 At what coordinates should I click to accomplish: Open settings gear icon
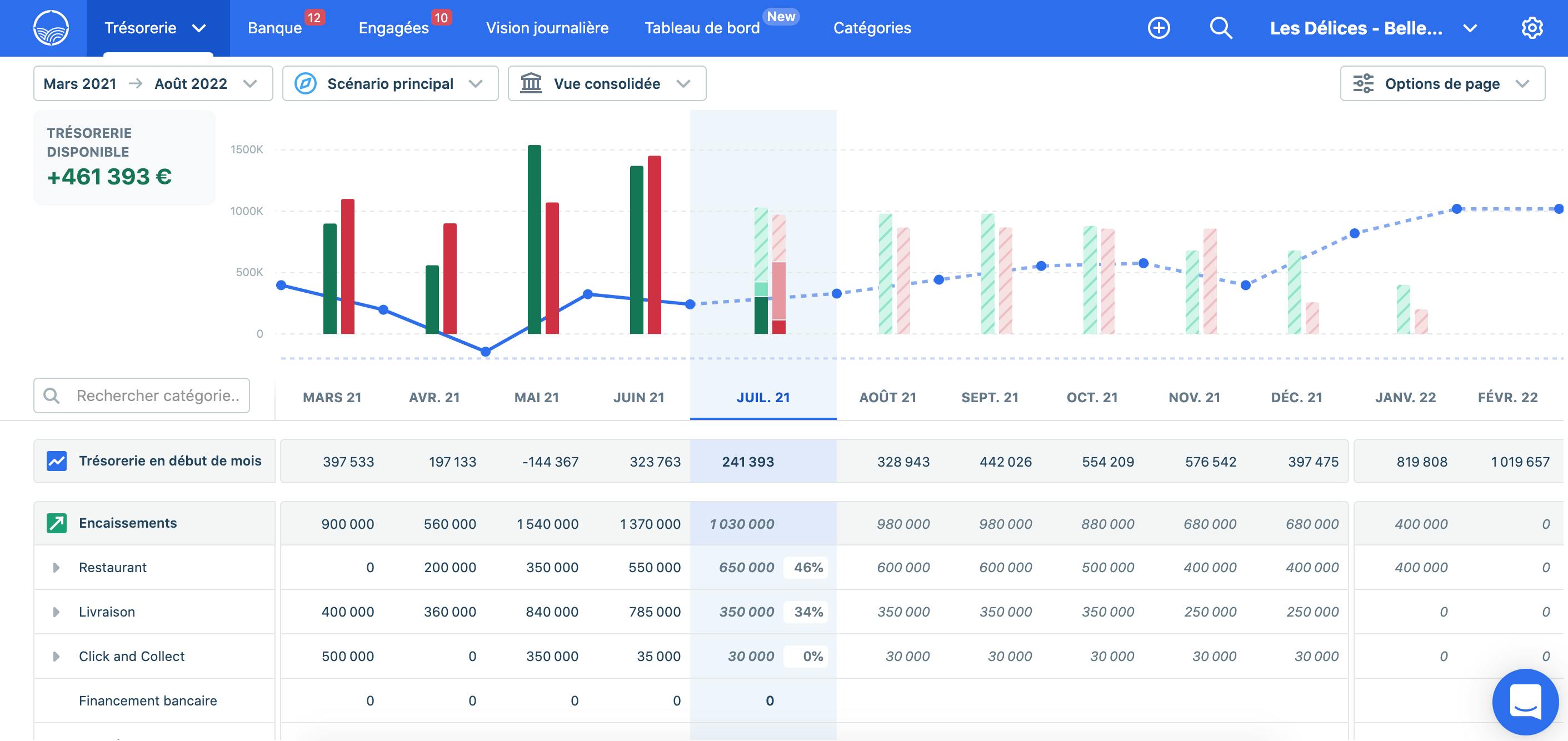(1531, 28)
